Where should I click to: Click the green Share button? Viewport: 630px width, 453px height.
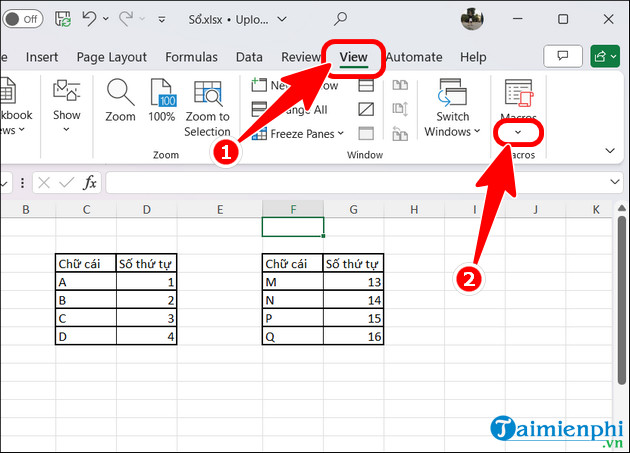click(x=605, y=56)
